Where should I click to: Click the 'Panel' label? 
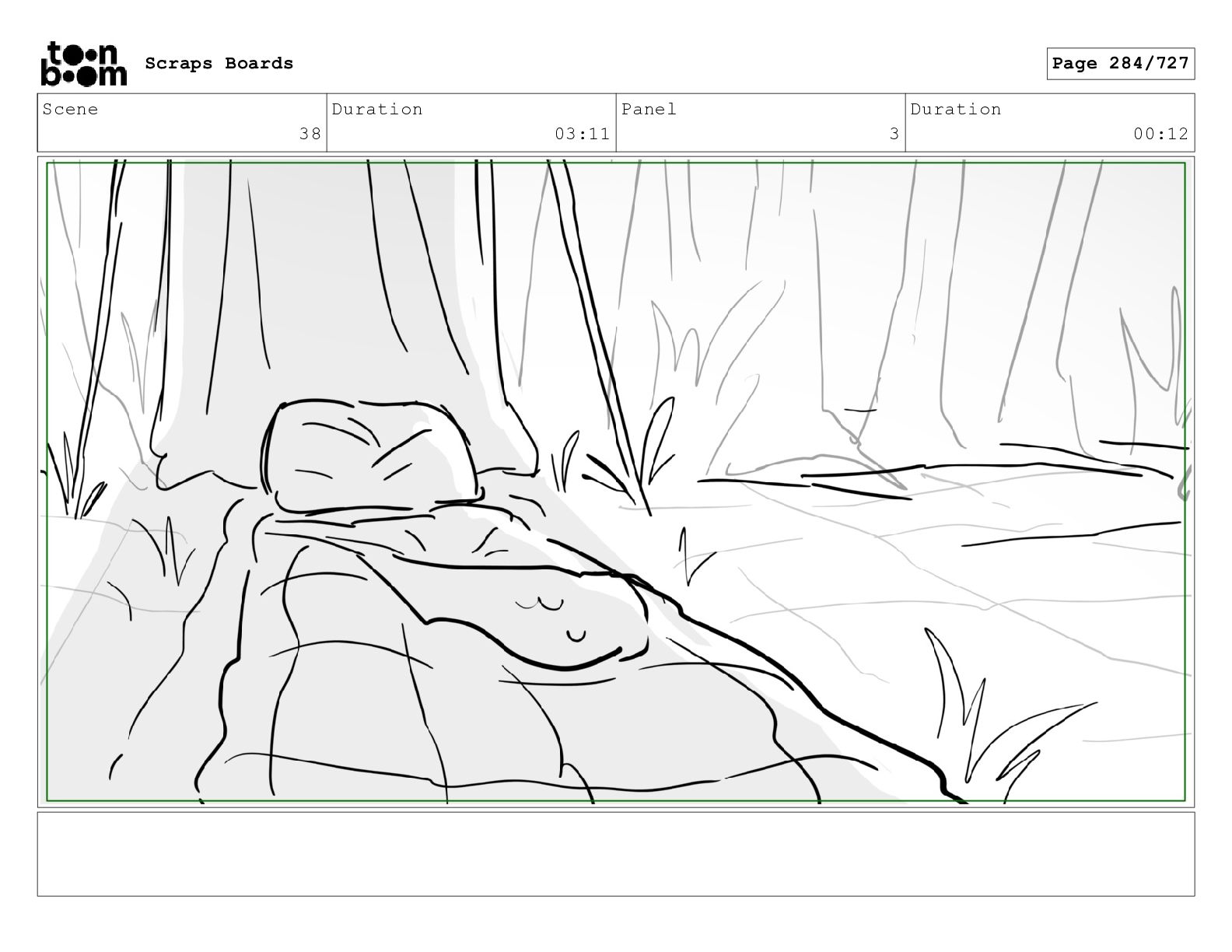649,110
